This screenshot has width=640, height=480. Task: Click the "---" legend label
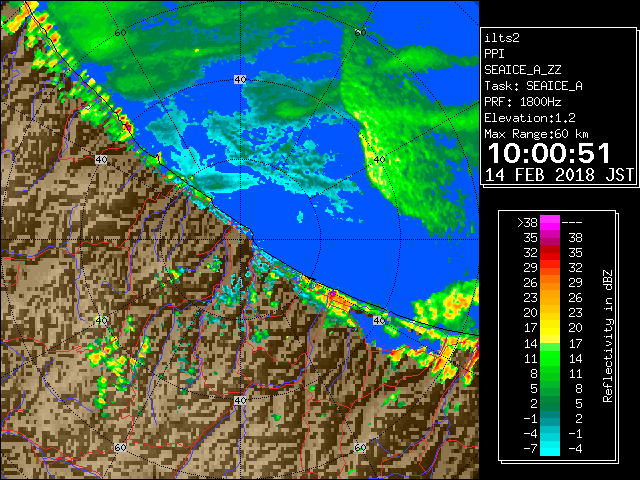coord(572,223)
